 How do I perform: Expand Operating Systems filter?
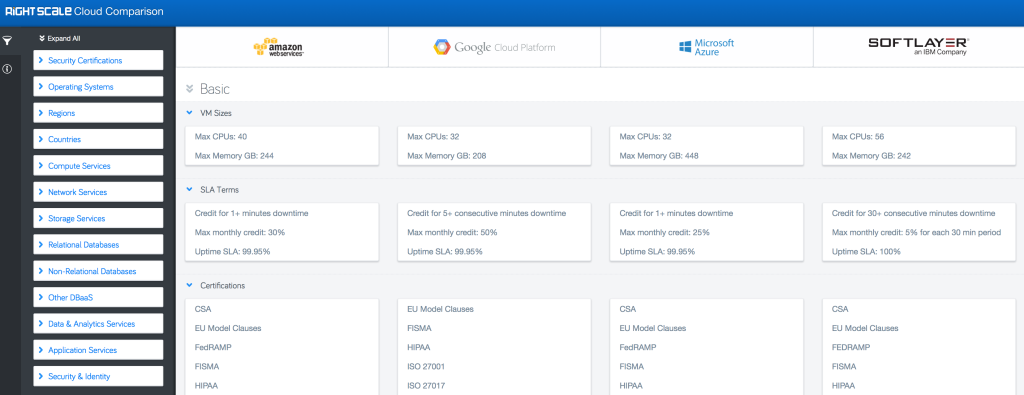tap(98, 87)
